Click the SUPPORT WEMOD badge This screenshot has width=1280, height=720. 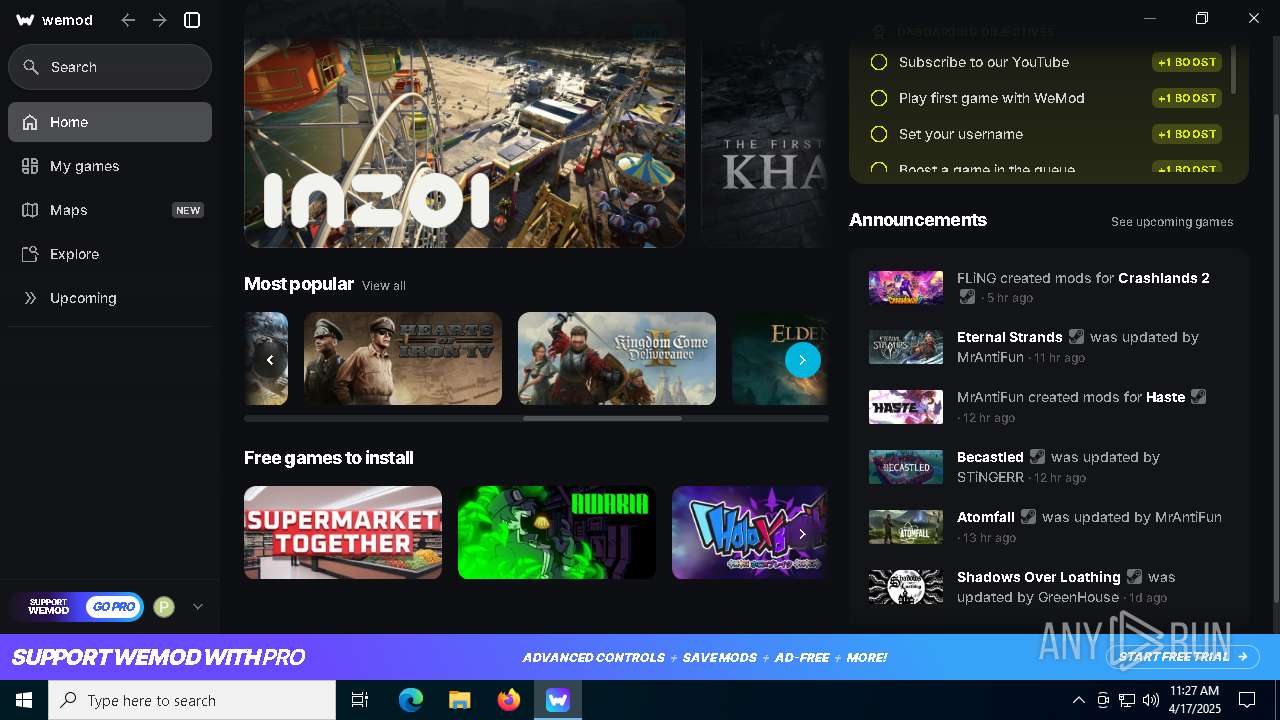pos(48,607)
